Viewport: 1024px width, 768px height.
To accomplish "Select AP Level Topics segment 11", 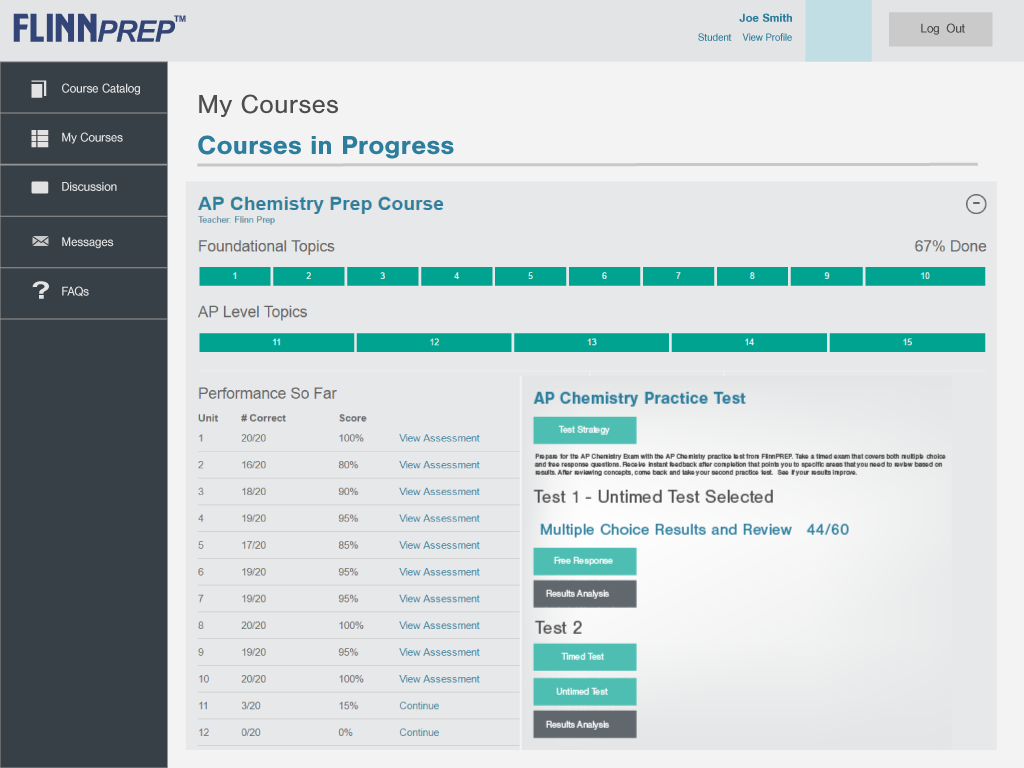I will (x=276, y=342).
